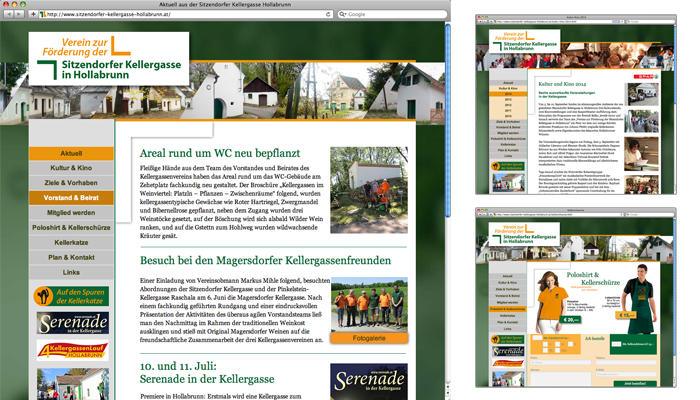
Task: Open Mitglied werden in the main sidebar
Action: pyautogui.click(x=71, y=212)
